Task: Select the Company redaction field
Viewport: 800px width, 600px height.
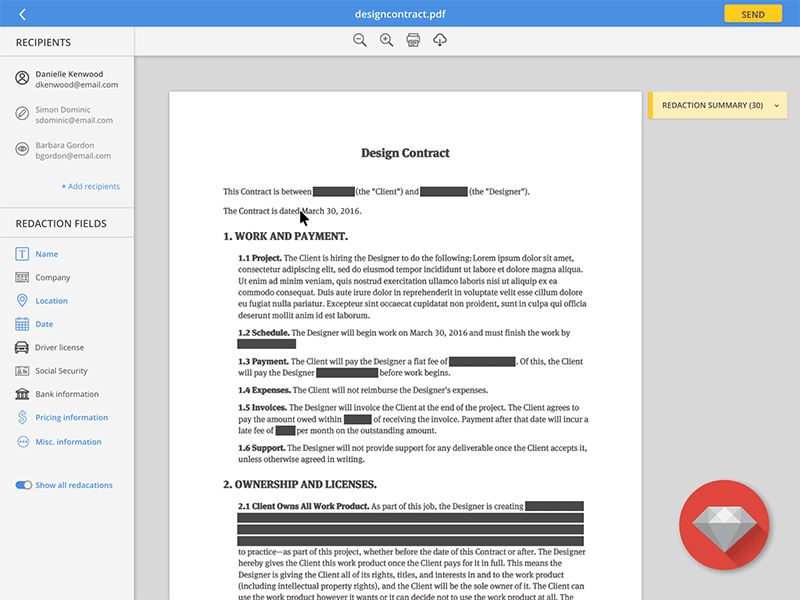Action: (50, 277)
